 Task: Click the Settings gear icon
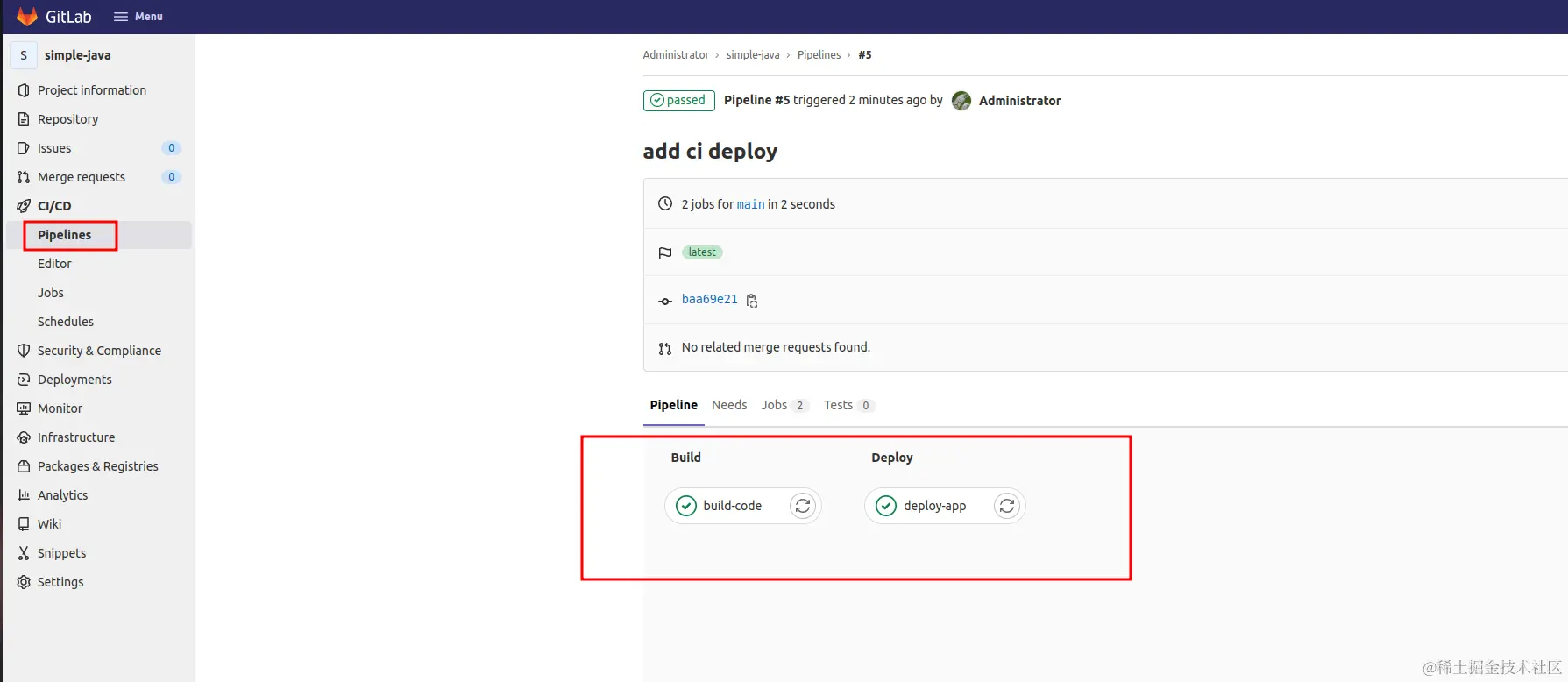[24, 582]
